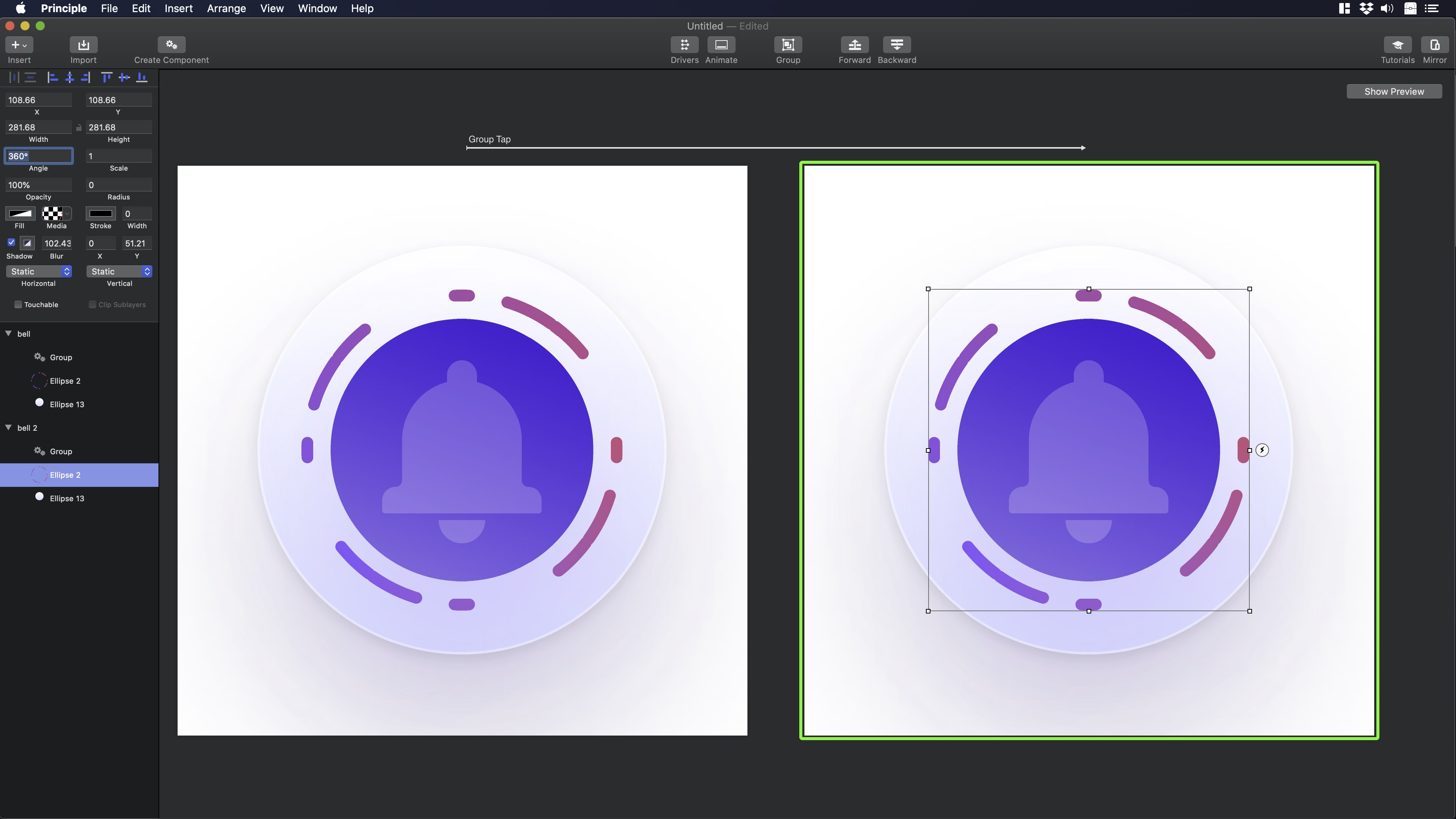Open the Horizontal Static dropdown

[x=38, y=271]
